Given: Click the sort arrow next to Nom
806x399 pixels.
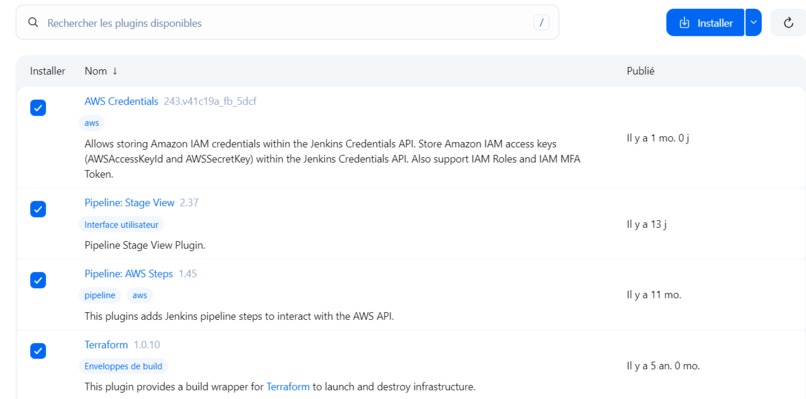Looking at the screenshot, I should [x=115, y=71].
